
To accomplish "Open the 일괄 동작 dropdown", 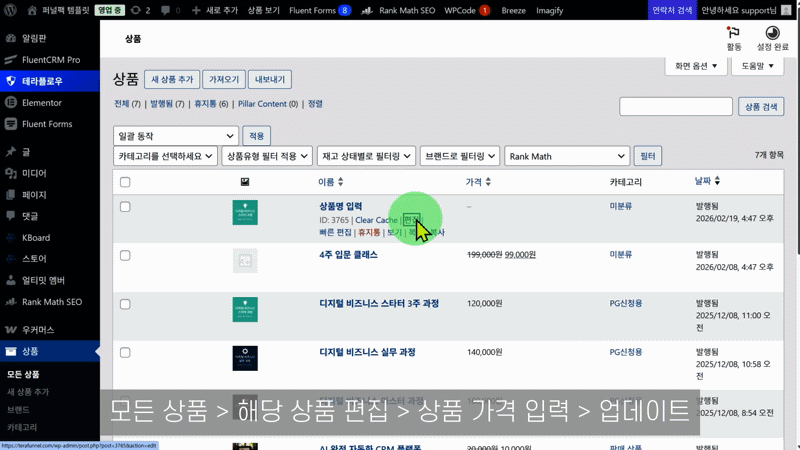I will pyautogui.click(x=176, y=136).
